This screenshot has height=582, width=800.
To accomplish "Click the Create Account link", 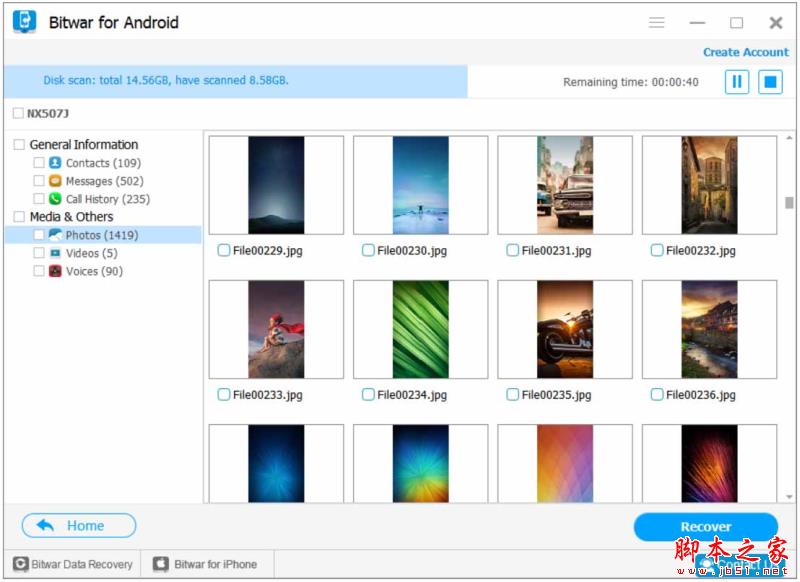I will click(x=745, y=52).
